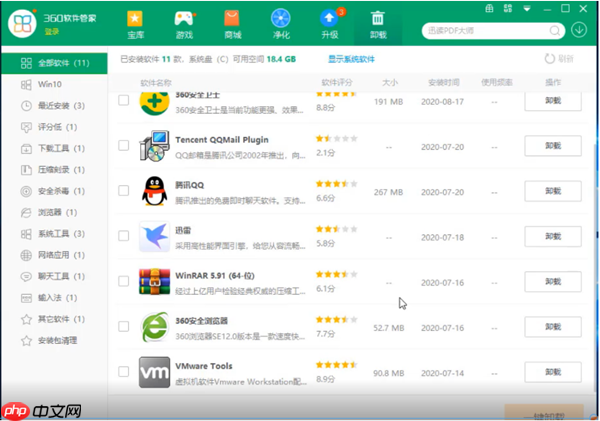Select 聊天工具 (1) category
Image resolution: width=600 pixels, height=421 pixels.
(54, 276)
